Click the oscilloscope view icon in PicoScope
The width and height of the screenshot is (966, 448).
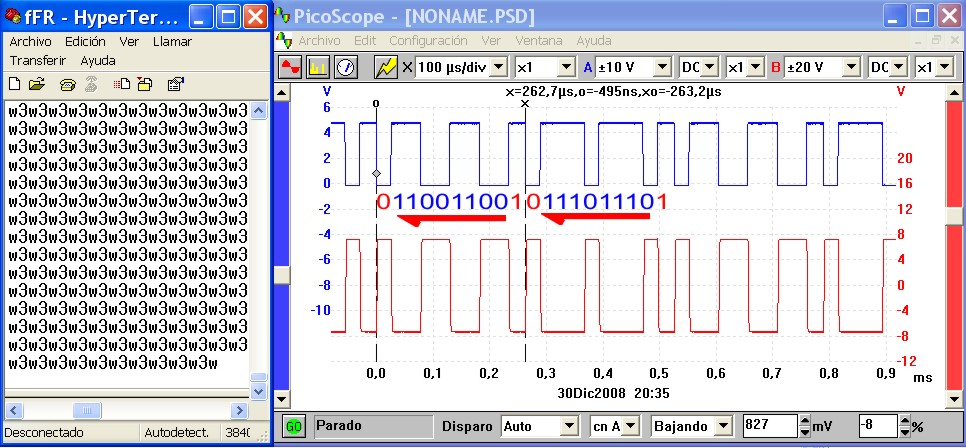click(291, 67)
